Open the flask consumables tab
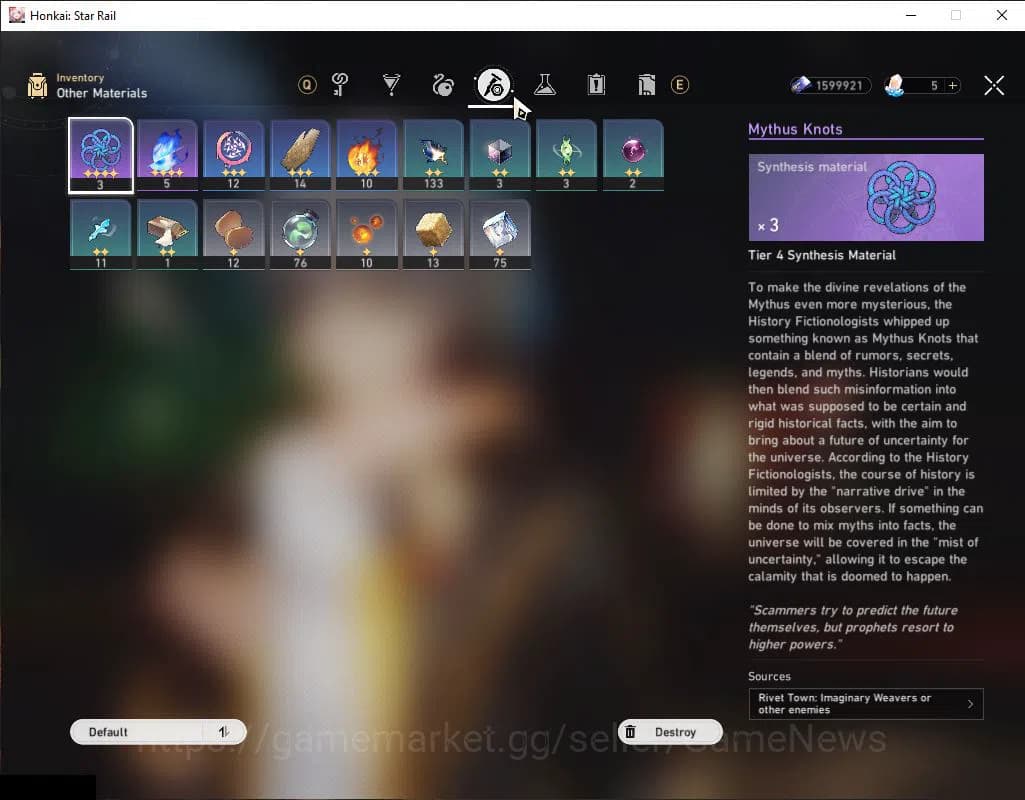The height and width of the screenshot is (800, 1025). pyautogui.click(x=545, y=84)
